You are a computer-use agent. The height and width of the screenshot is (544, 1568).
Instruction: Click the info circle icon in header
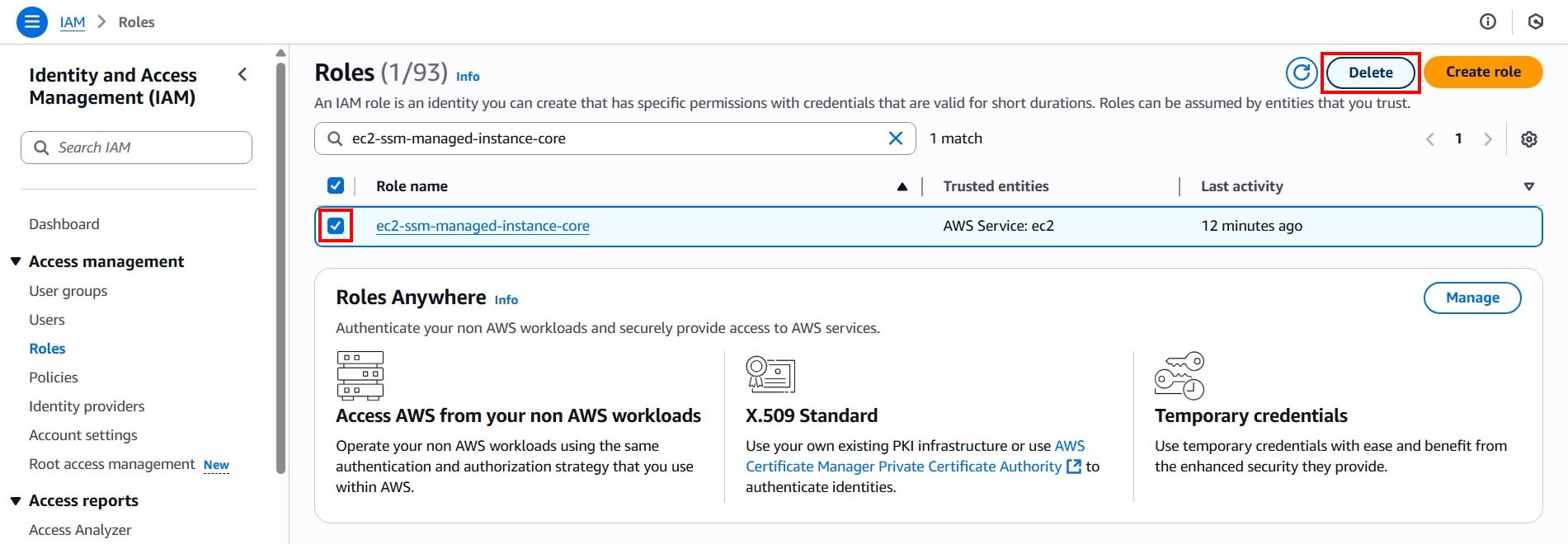[x=1488, y=22]
